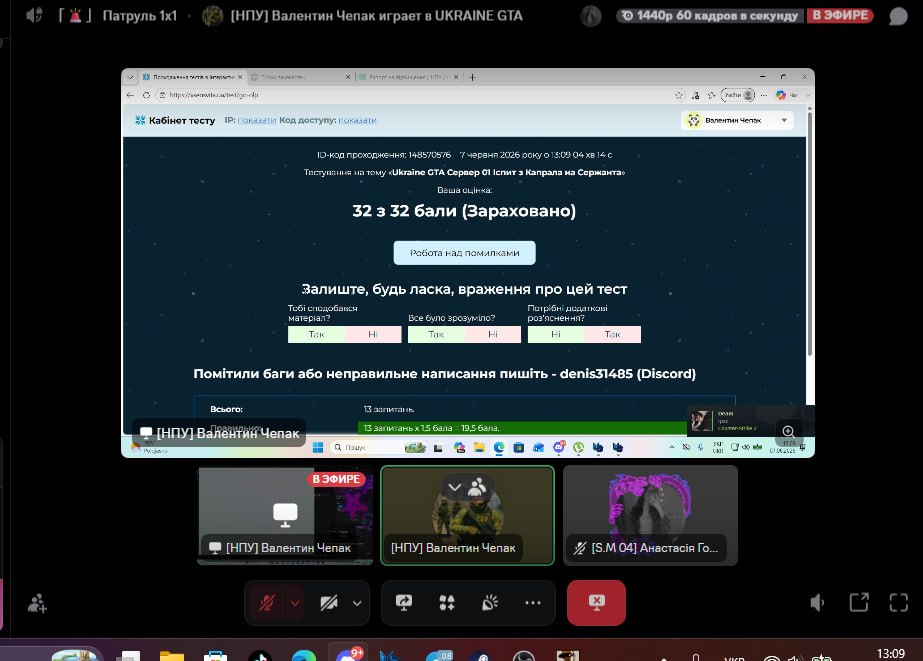Open a new tab with the plus button
The image size is (923, 661).
[472, 77]
